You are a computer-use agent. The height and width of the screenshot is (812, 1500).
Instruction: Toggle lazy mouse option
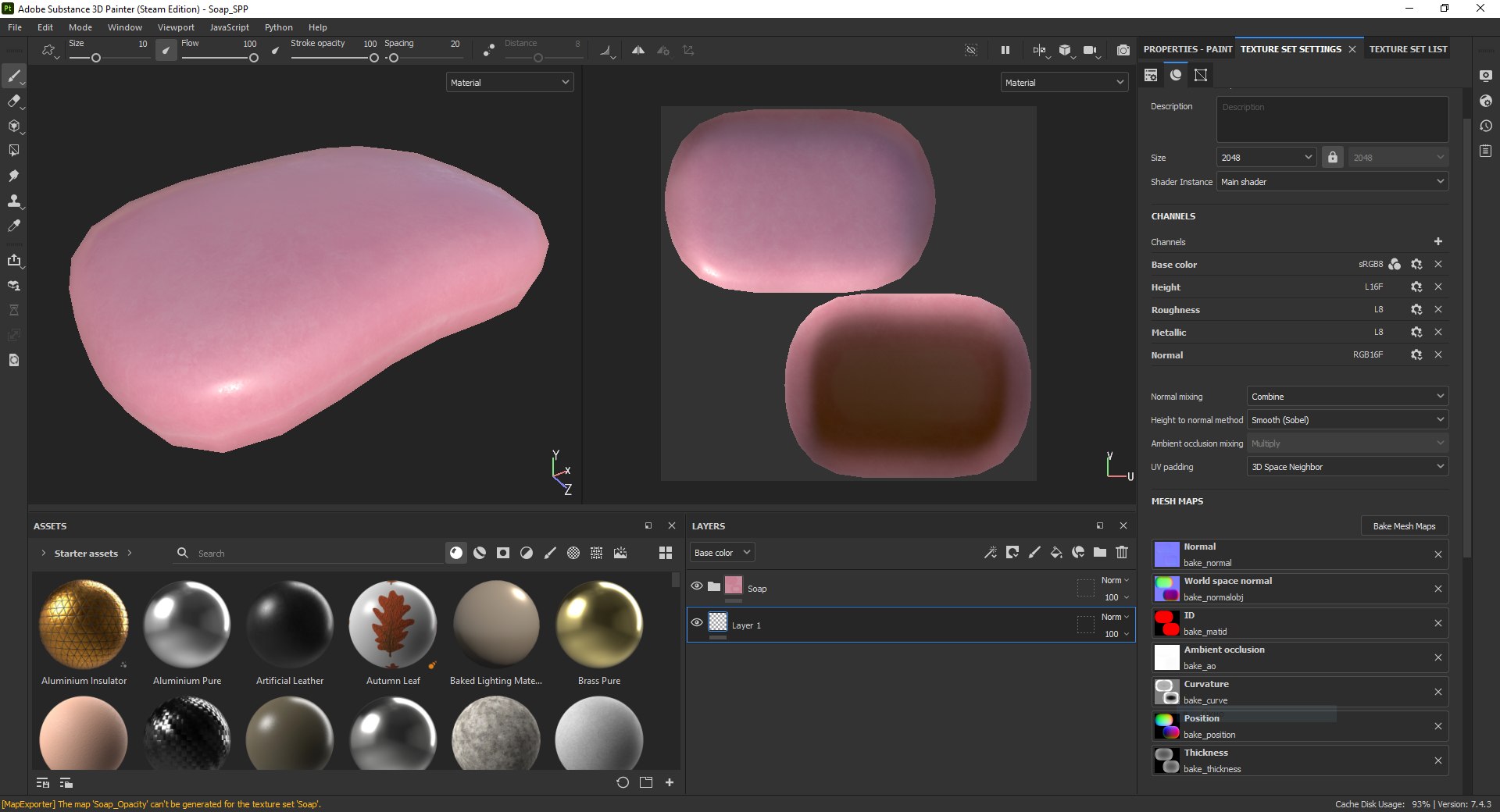pyautogui.click(x=488, y=50)
